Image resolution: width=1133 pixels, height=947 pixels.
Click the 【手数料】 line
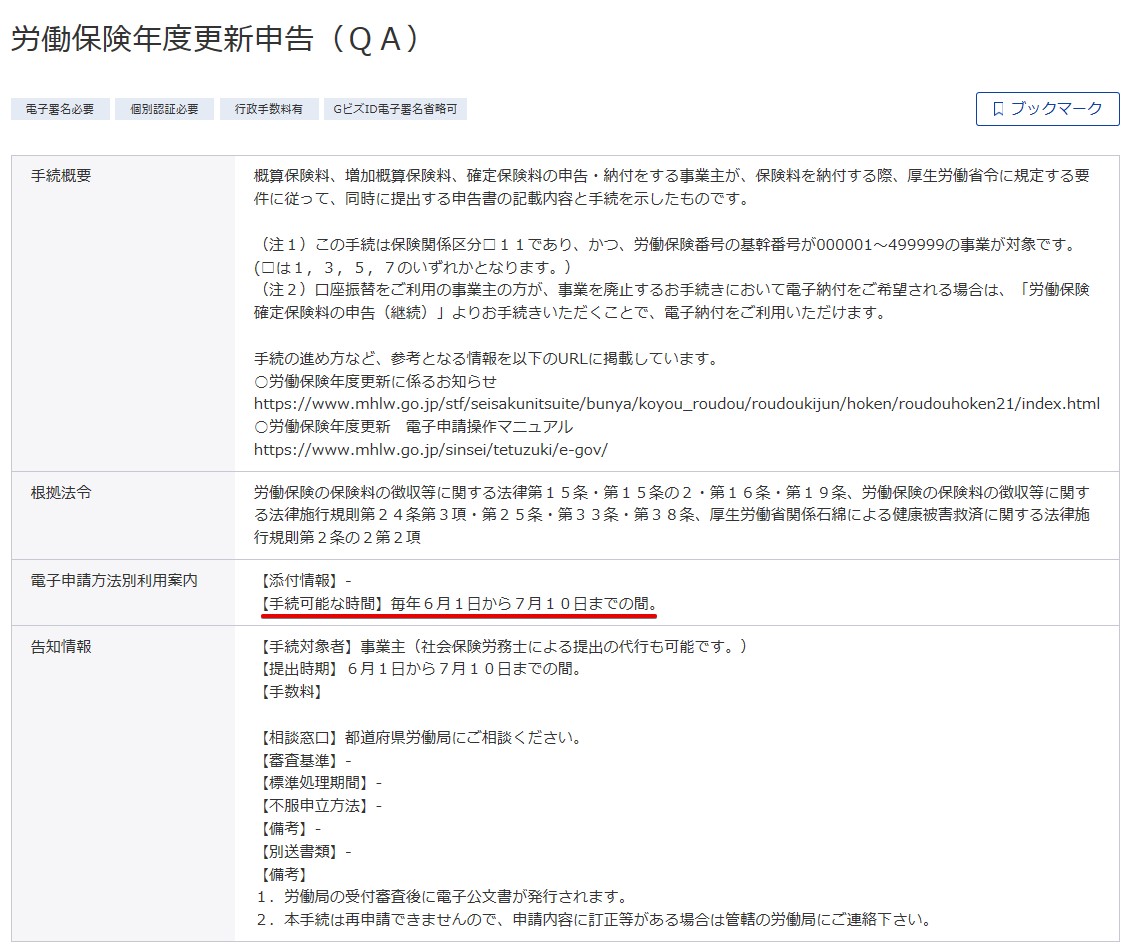[290, 692]
